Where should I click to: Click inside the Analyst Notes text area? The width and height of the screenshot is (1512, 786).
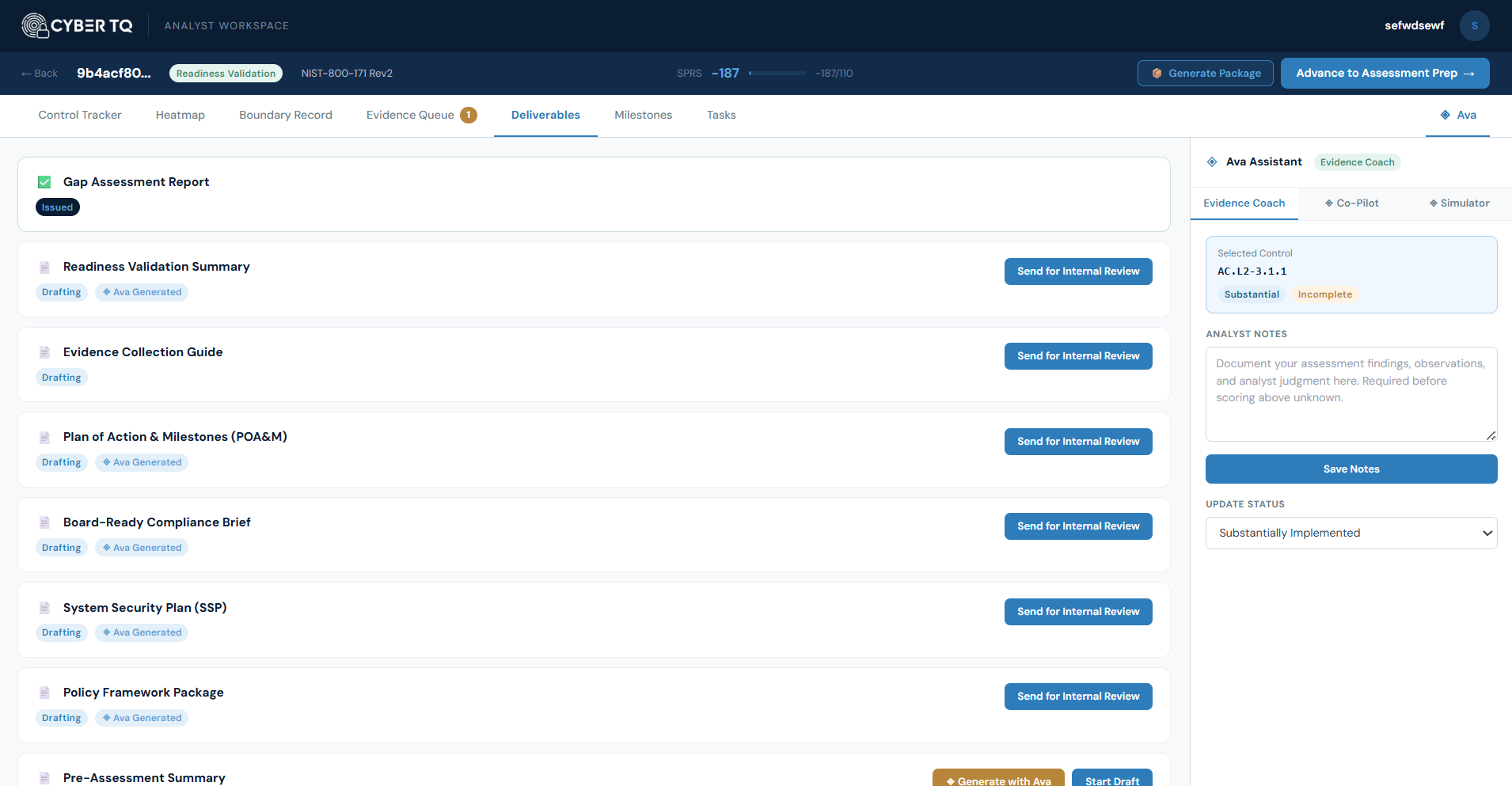[x=1350, y=392]
